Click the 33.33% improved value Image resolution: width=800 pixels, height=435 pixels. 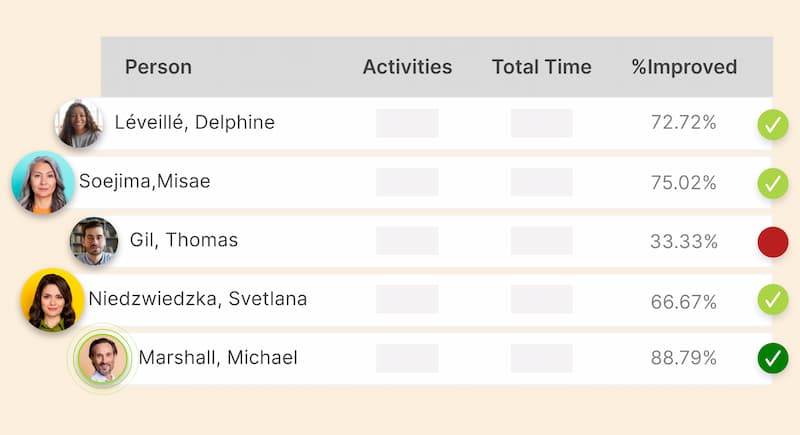click(x=684, y=242)
